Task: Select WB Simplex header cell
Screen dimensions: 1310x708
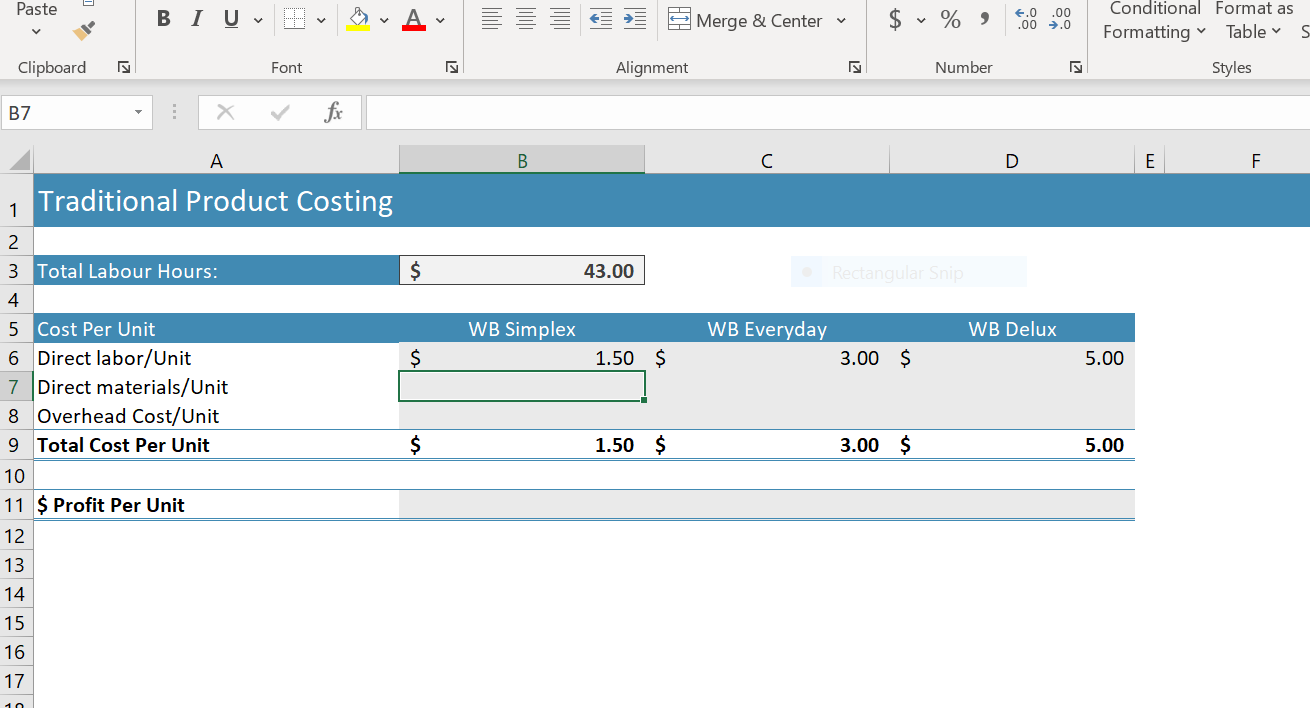Action: [522, 328]
